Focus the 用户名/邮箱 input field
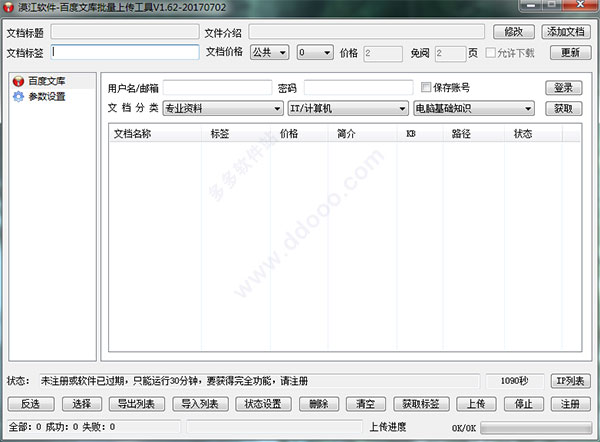Screen dimensions: 600x442 (217, 88)
